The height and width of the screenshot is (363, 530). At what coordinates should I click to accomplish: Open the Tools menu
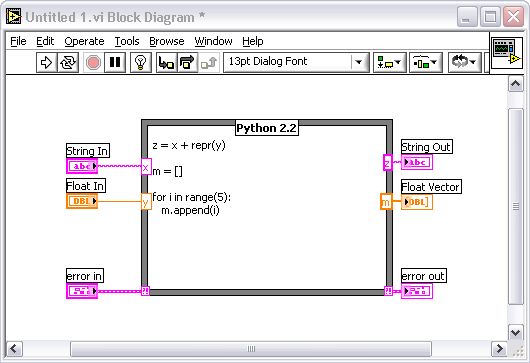(x=127, y=41)
